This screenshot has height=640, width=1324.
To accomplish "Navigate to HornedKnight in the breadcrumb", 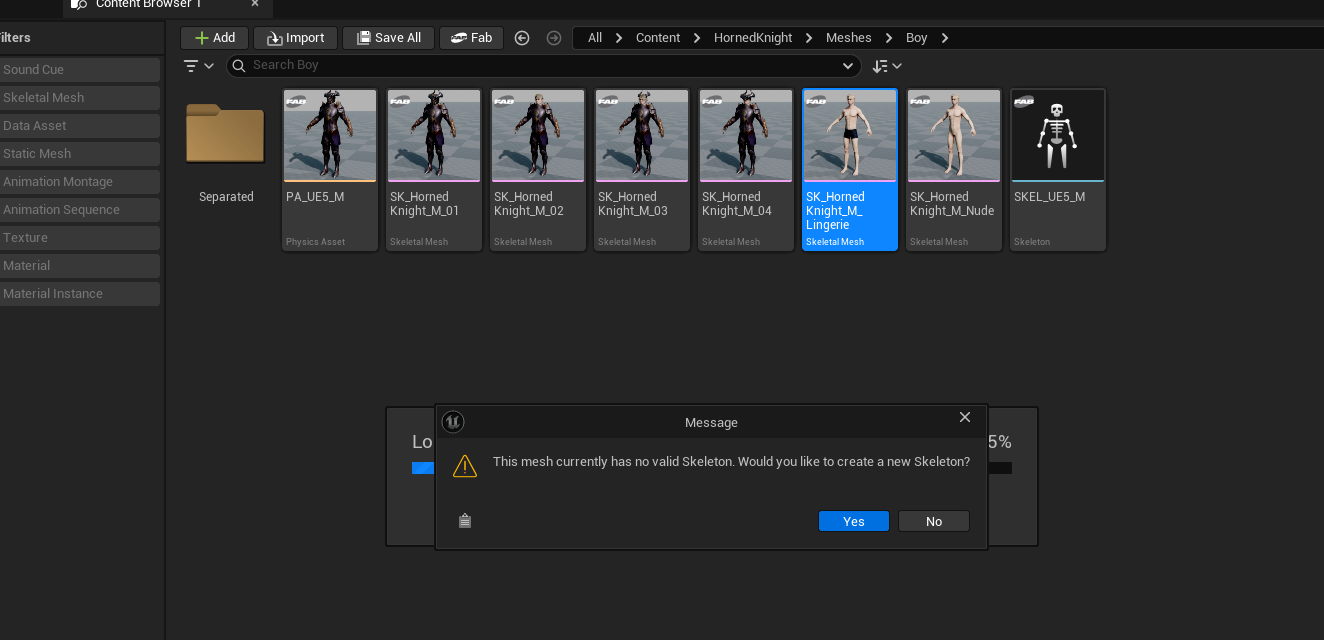I will (752, 38).
